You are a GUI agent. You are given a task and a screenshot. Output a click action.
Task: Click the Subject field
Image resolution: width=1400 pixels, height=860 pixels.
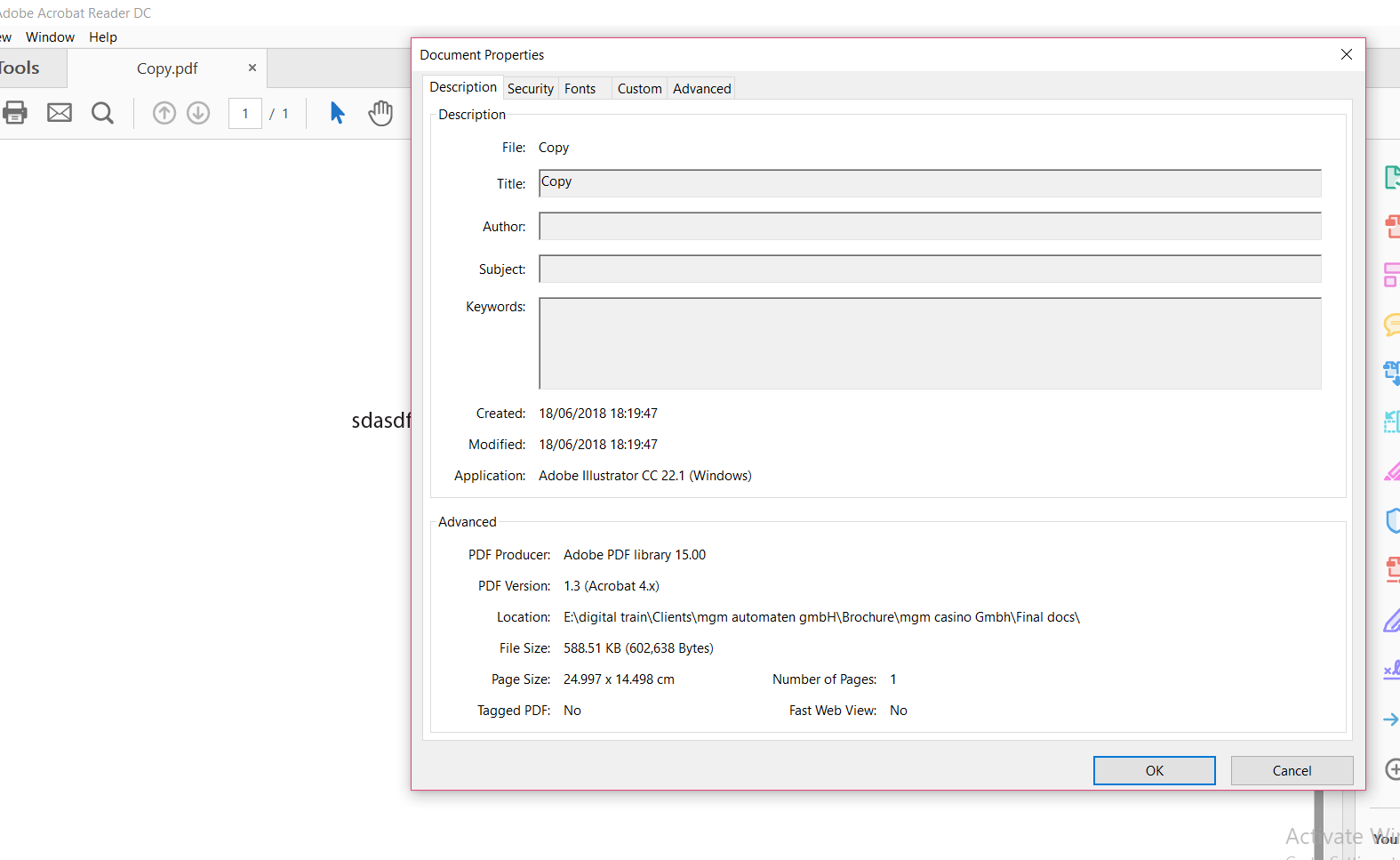pos(930,269)
